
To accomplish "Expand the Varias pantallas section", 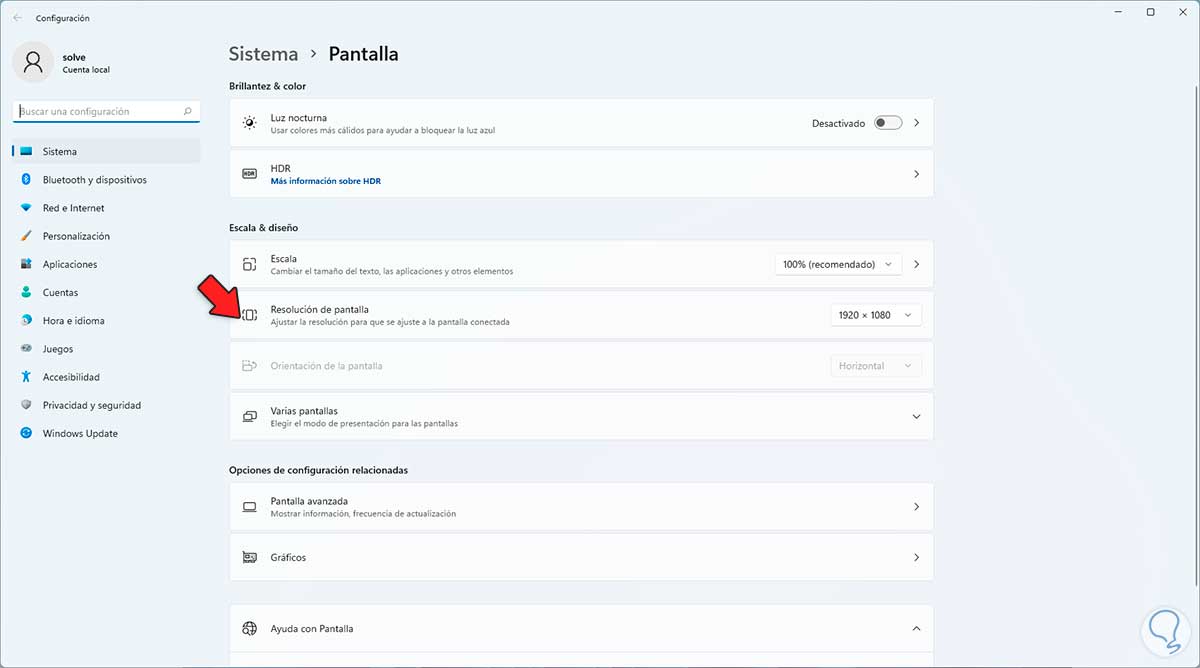I will 916,416.
